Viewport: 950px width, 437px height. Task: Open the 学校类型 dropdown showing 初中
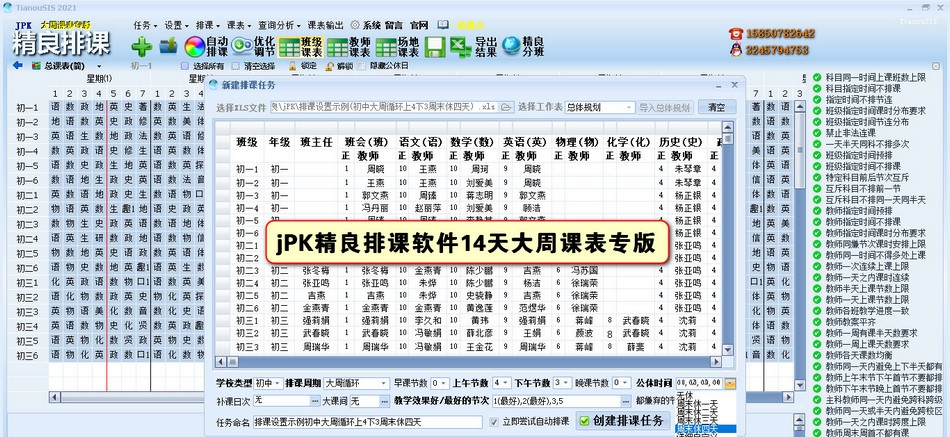268,383
